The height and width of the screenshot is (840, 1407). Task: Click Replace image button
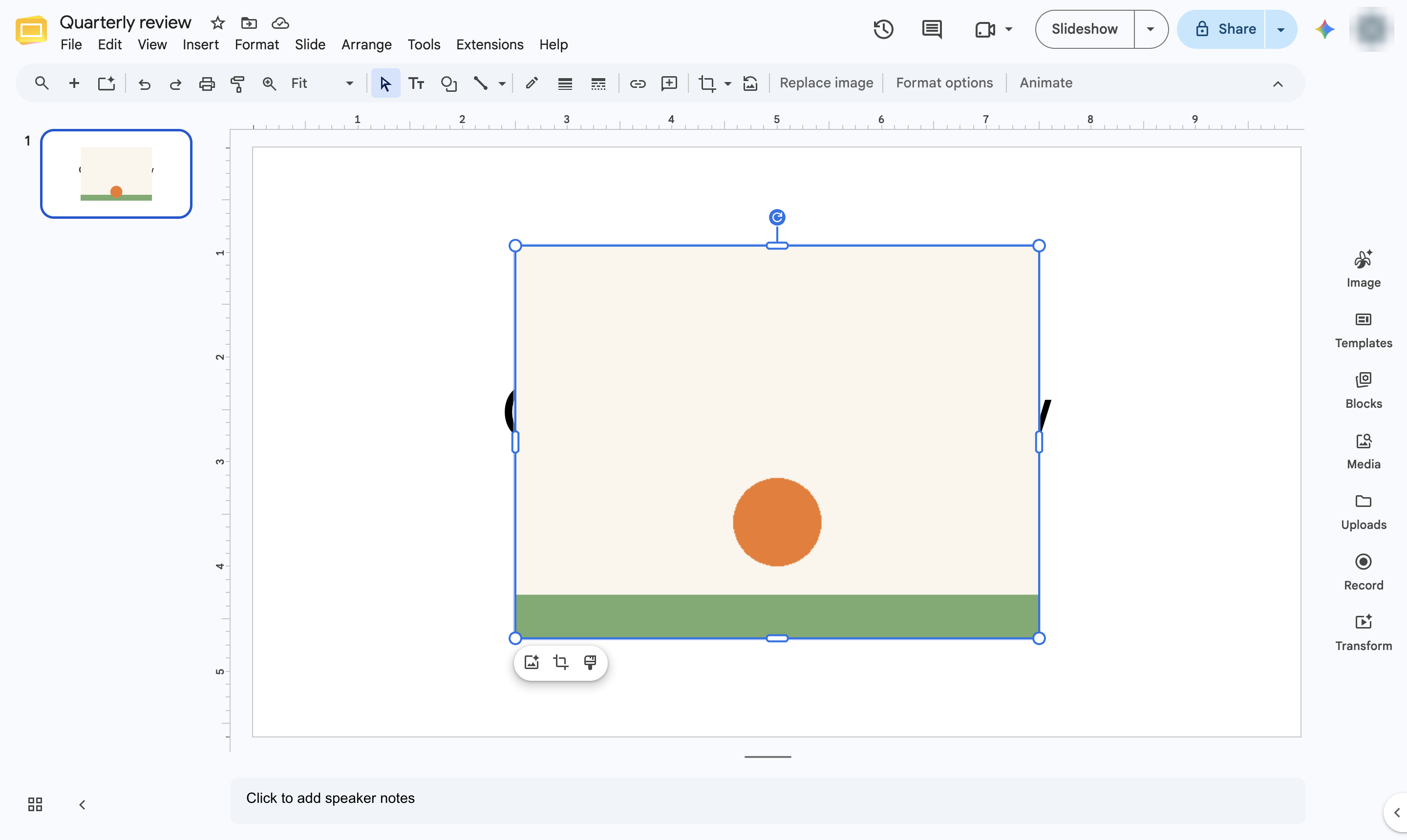click(x=826, y=83)
